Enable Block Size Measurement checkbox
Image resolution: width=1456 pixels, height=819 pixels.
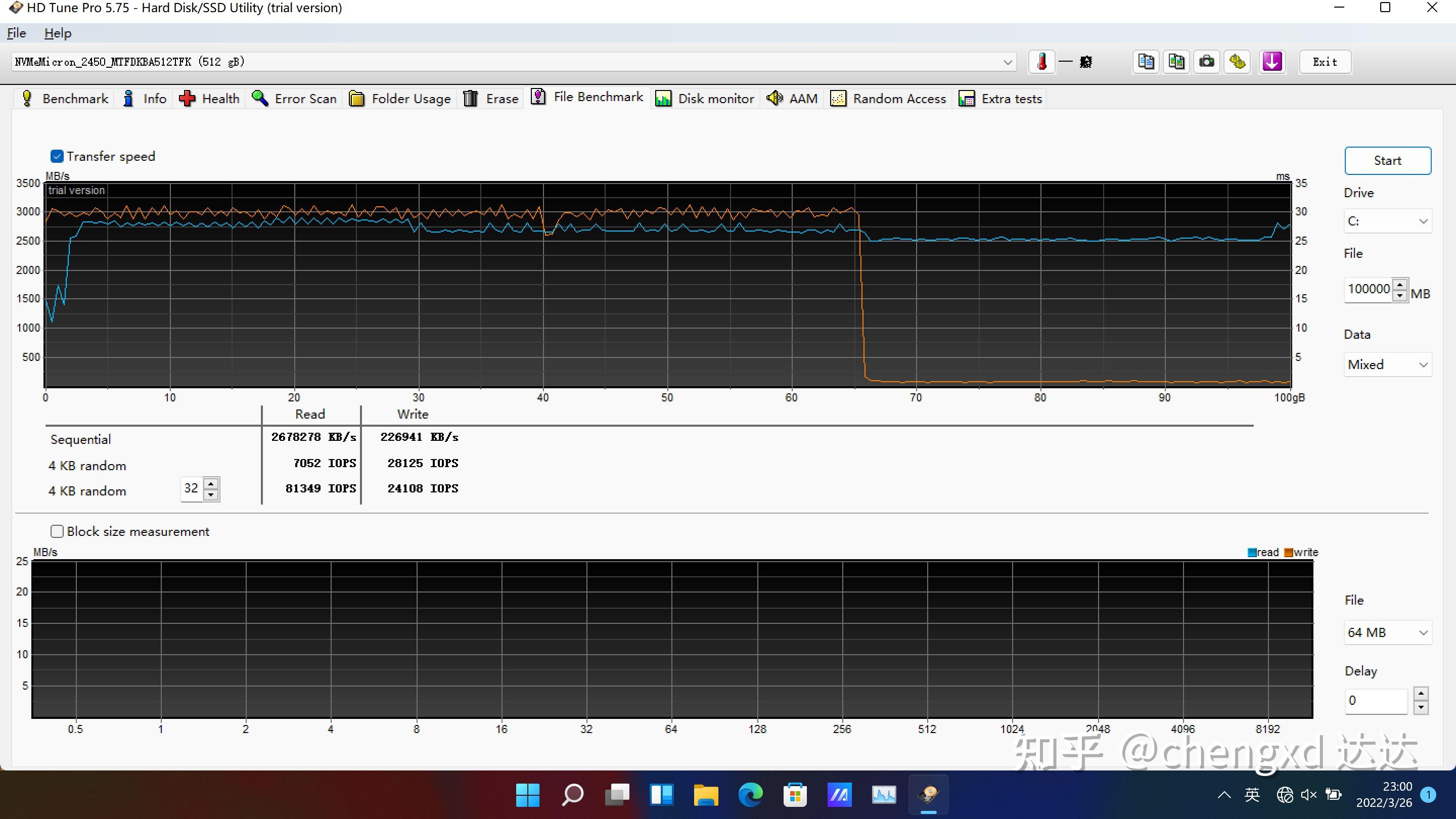coord(56,531)
